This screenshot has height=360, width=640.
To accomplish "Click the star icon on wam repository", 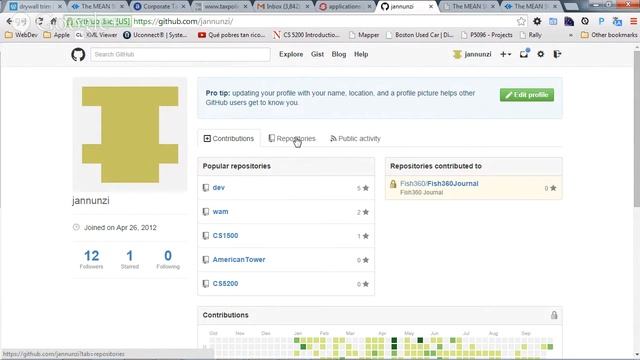I will 366,212.
